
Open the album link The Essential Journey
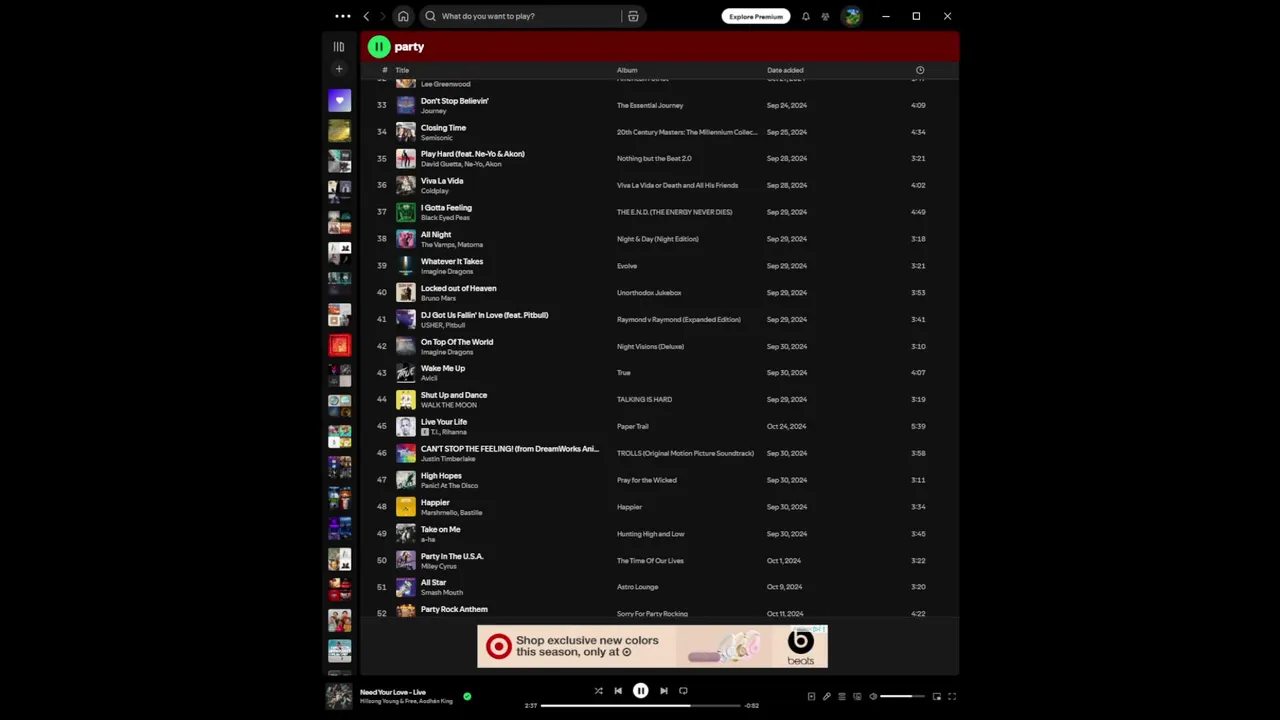point(650,105)
